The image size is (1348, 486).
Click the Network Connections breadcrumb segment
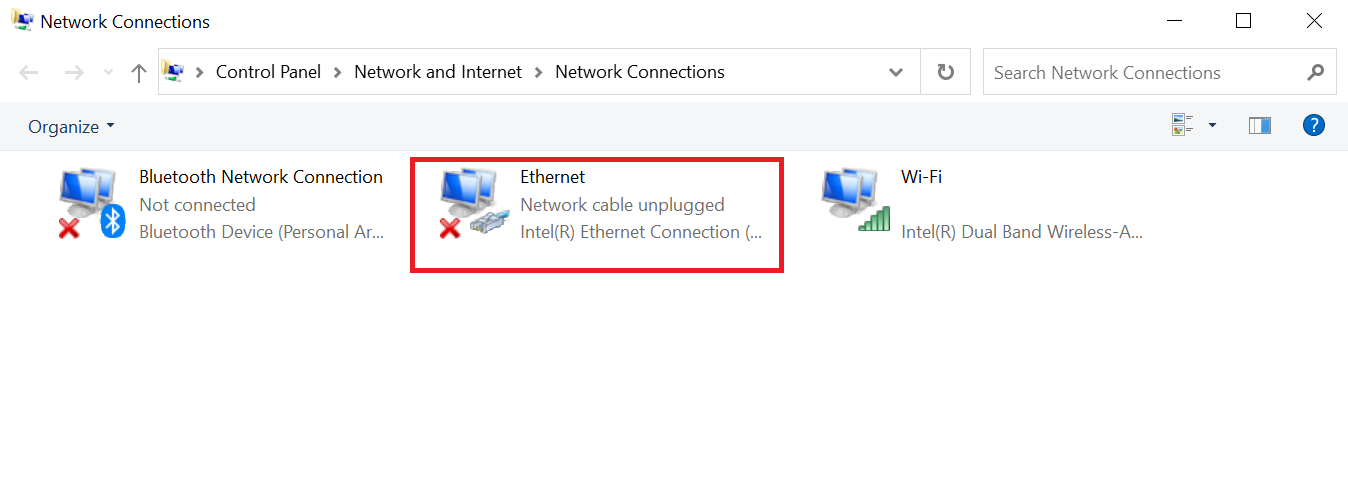tap(640, 72)
